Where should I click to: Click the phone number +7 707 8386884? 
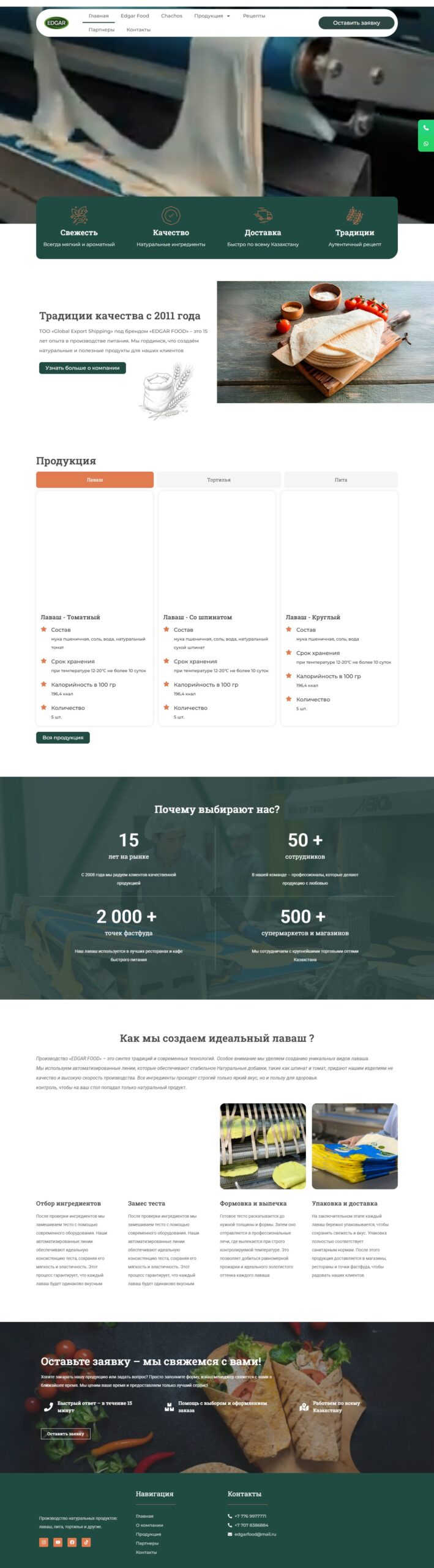point(251,1525)
